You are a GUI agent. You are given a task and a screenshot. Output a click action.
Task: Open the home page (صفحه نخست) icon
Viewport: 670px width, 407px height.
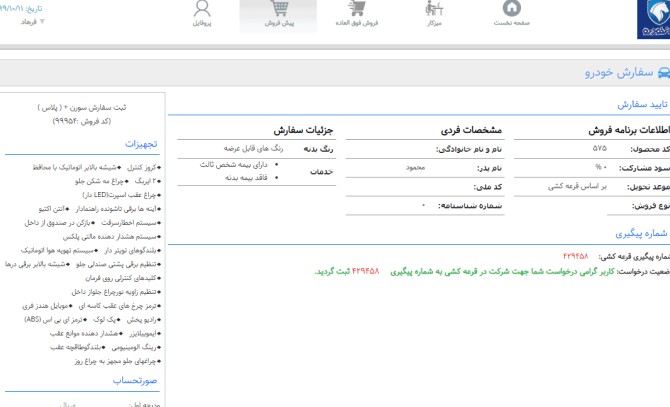511,8
